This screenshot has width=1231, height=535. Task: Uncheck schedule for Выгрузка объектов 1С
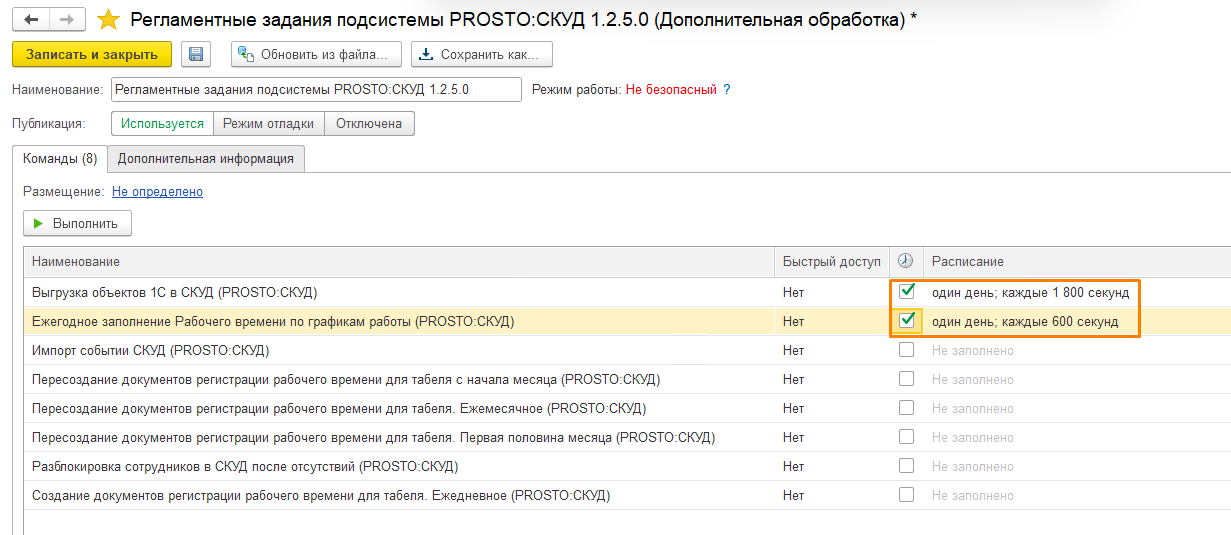tap(906, 292)
